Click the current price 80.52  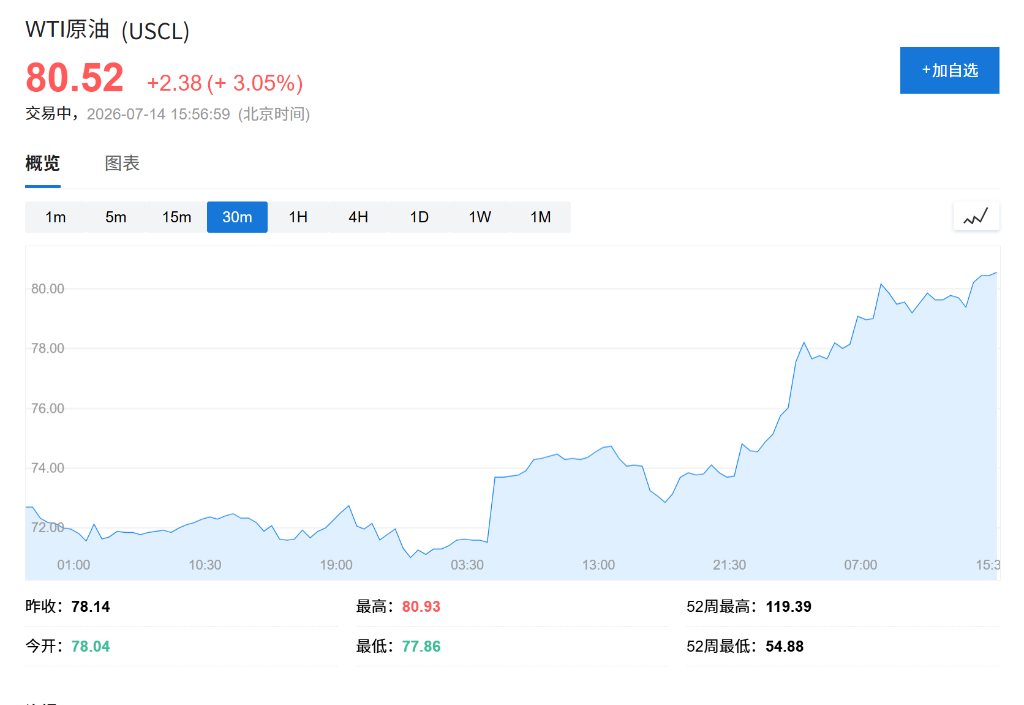(x=74, y=78)
